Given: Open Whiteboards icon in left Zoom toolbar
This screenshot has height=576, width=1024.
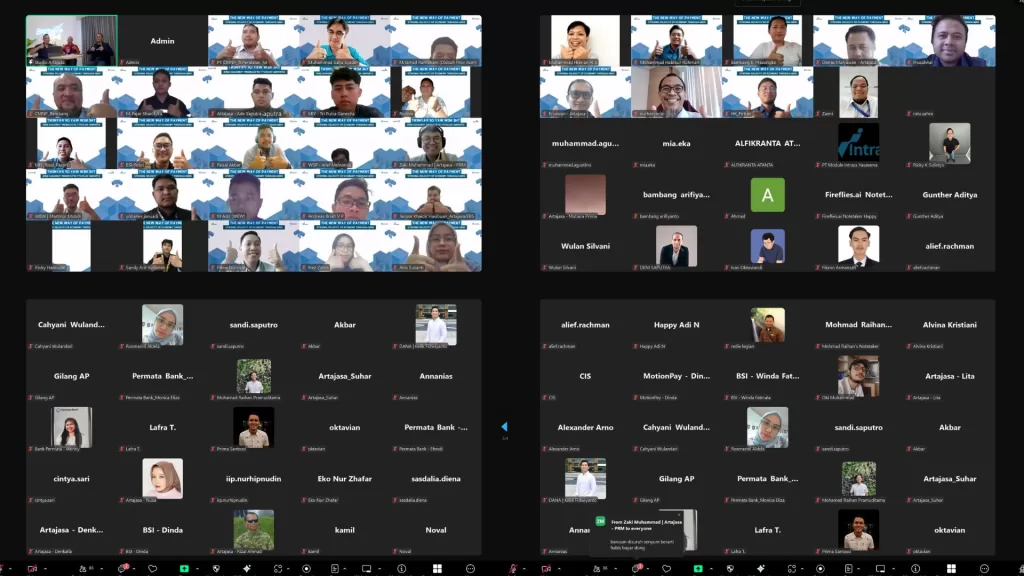Looking at the screenshot, I should coord(366,569).
